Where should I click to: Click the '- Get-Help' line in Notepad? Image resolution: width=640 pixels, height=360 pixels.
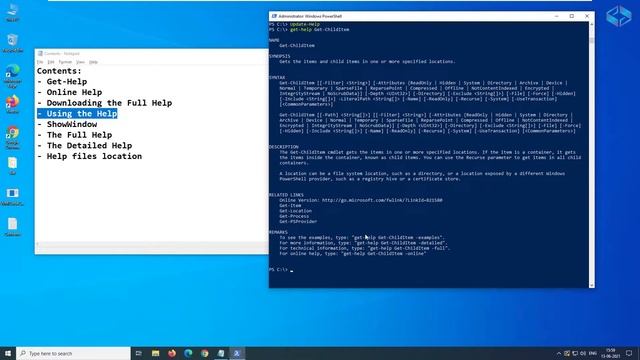click(x=62, y=82)
